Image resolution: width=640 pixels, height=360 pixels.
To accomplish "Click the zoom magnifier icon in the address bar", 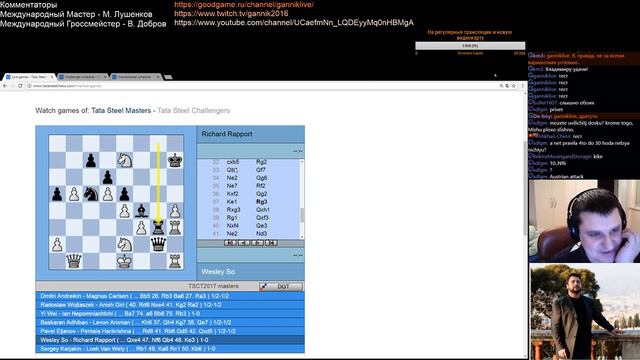I will tap(501, 86).
